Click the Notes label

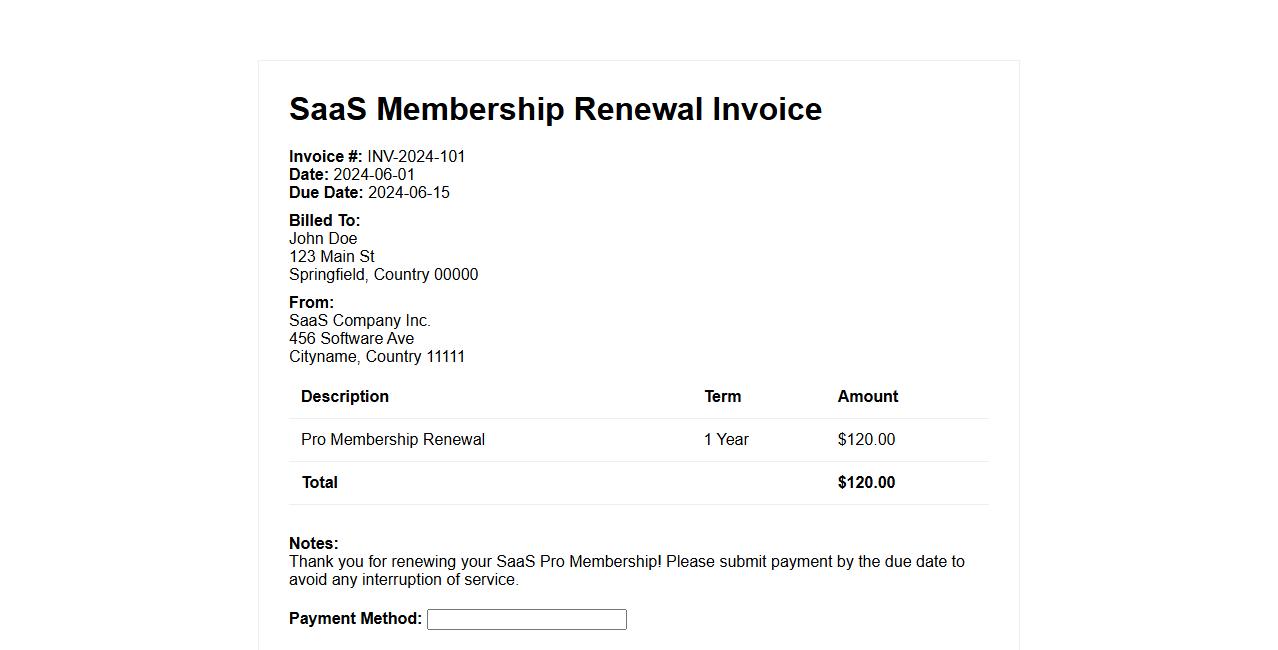(313, 543)
